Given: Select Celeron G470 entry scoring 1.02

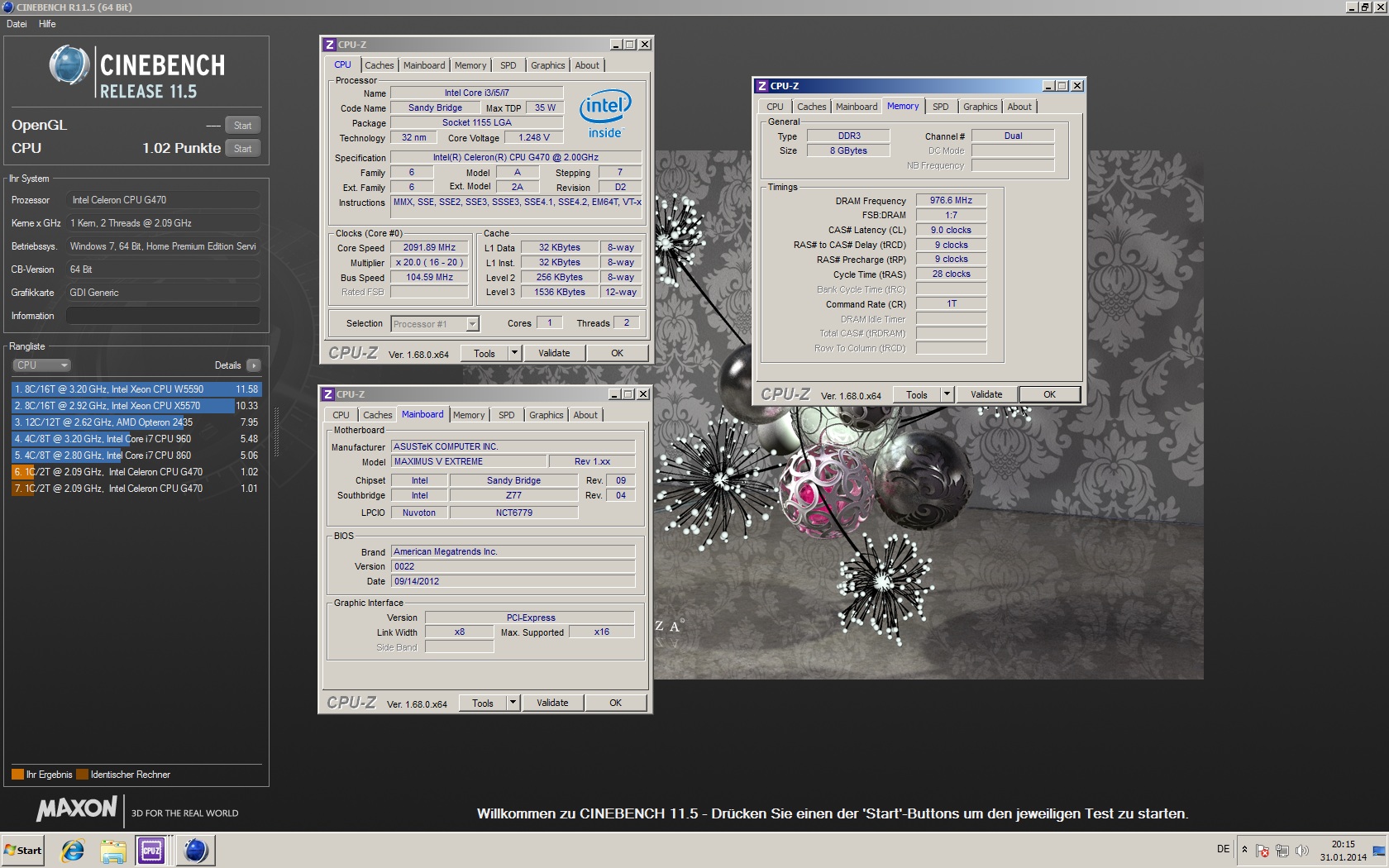Looking at the screenshot, I should (x=136, y=472).
